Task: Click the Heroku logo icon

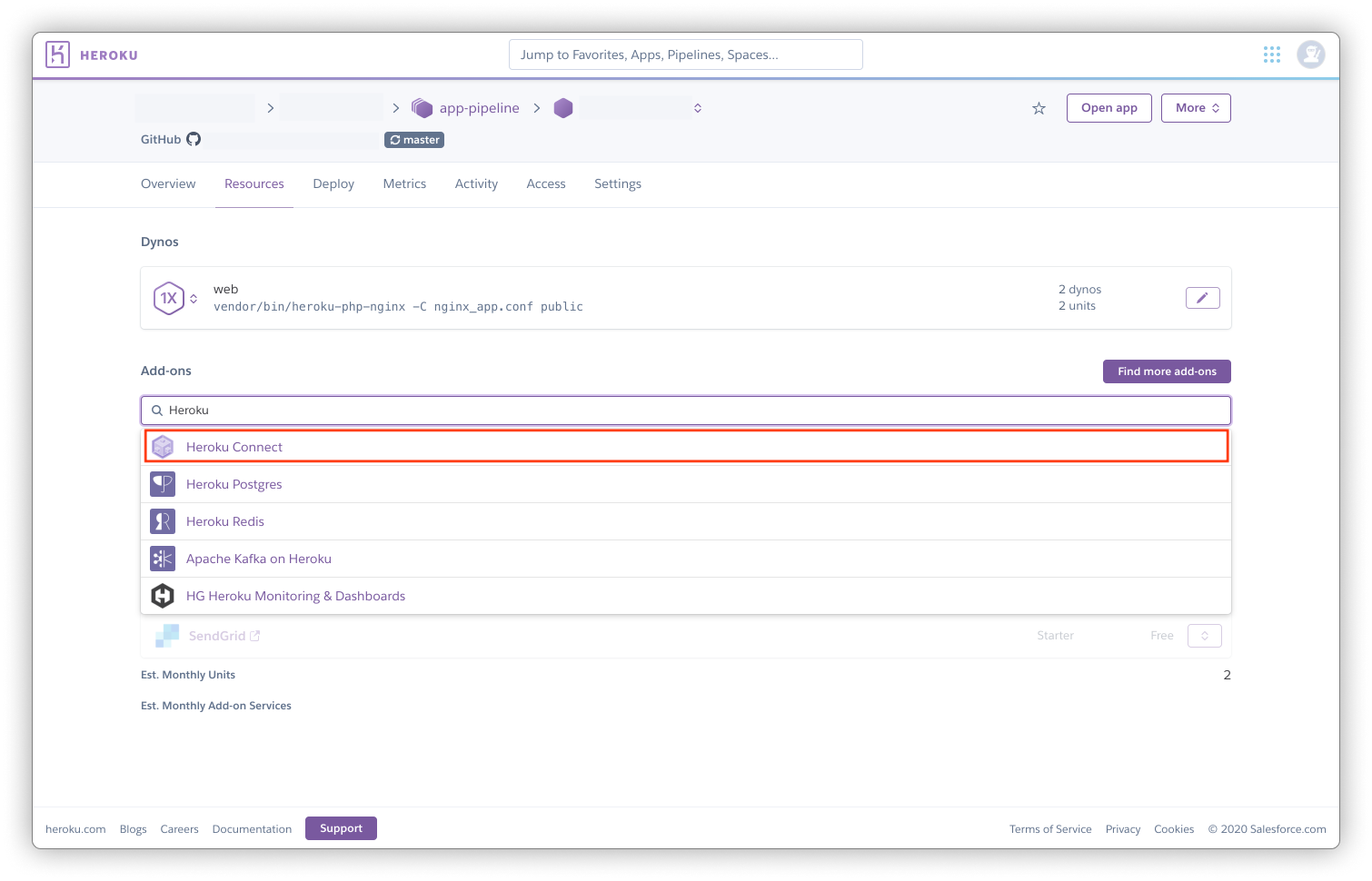Action: 57,54
